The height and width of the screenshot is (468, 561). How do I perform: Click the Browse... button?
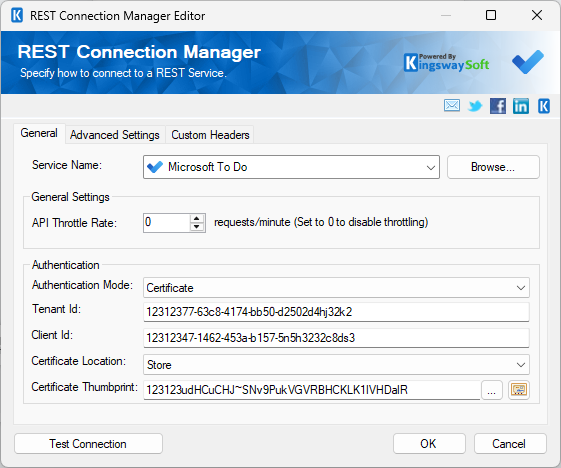tap(493, 167)
